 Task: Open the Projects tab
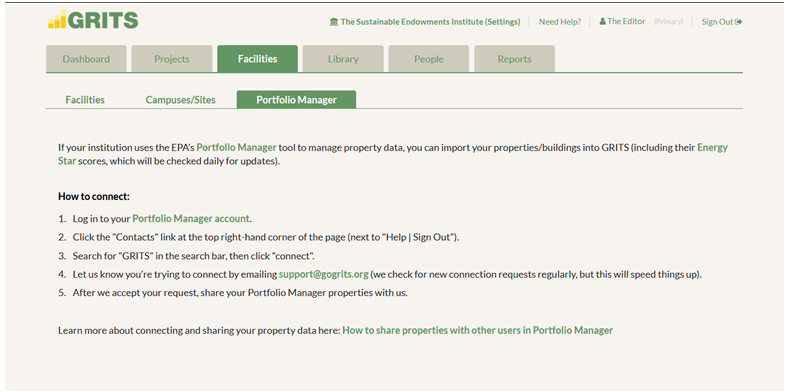point(172,59)
